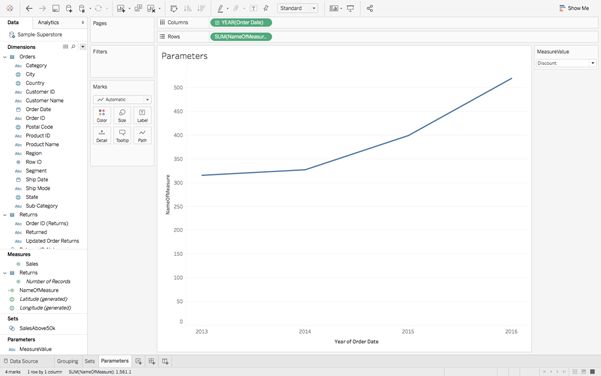The height and width of the screenshot is (376, 601).
Task: Click the Dimensions view-as-list grid icon
Action: coord(66,47)
